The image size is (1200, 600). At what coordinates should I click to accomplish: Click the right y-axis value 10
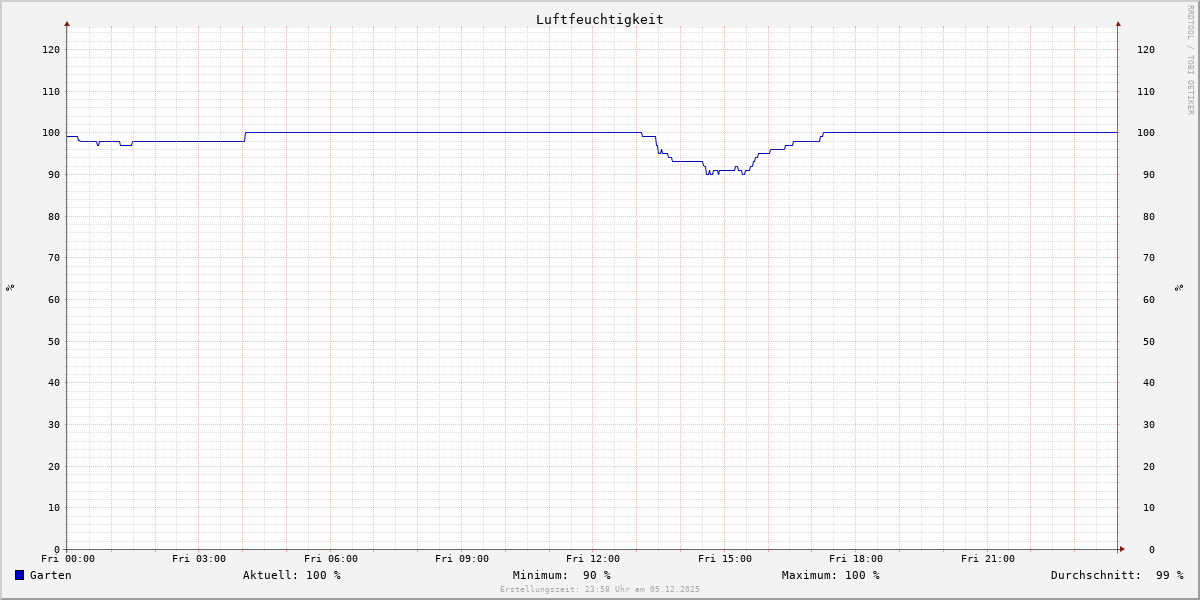1149,508
